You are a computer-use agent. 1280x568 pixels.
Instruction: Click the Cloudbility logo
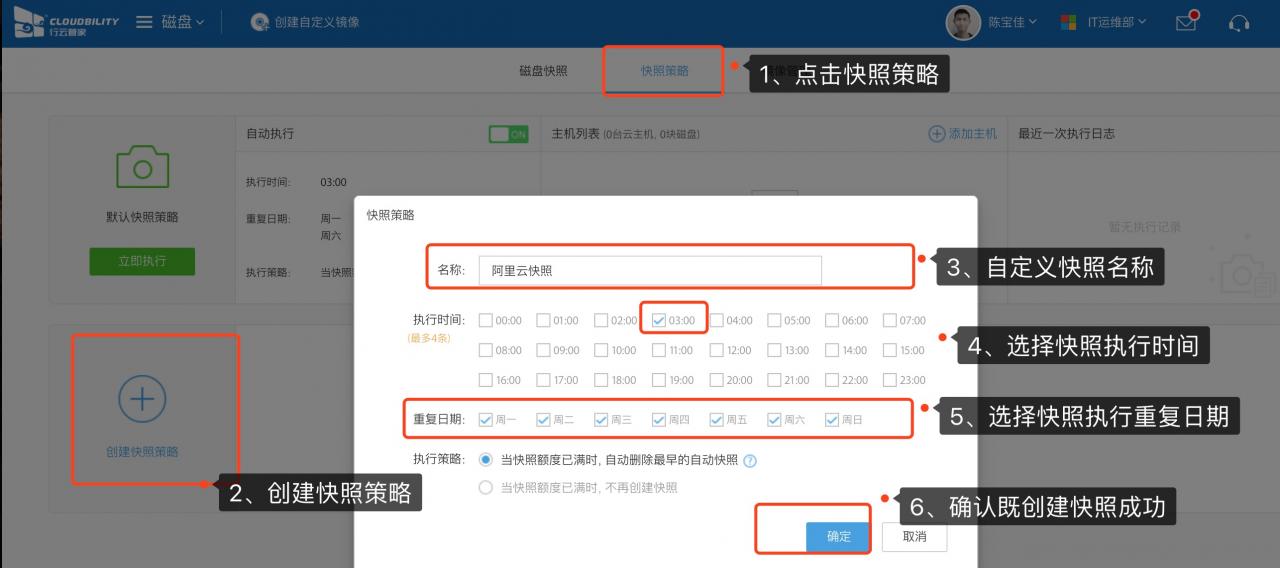pyautogui.click(x=65, y=22)
